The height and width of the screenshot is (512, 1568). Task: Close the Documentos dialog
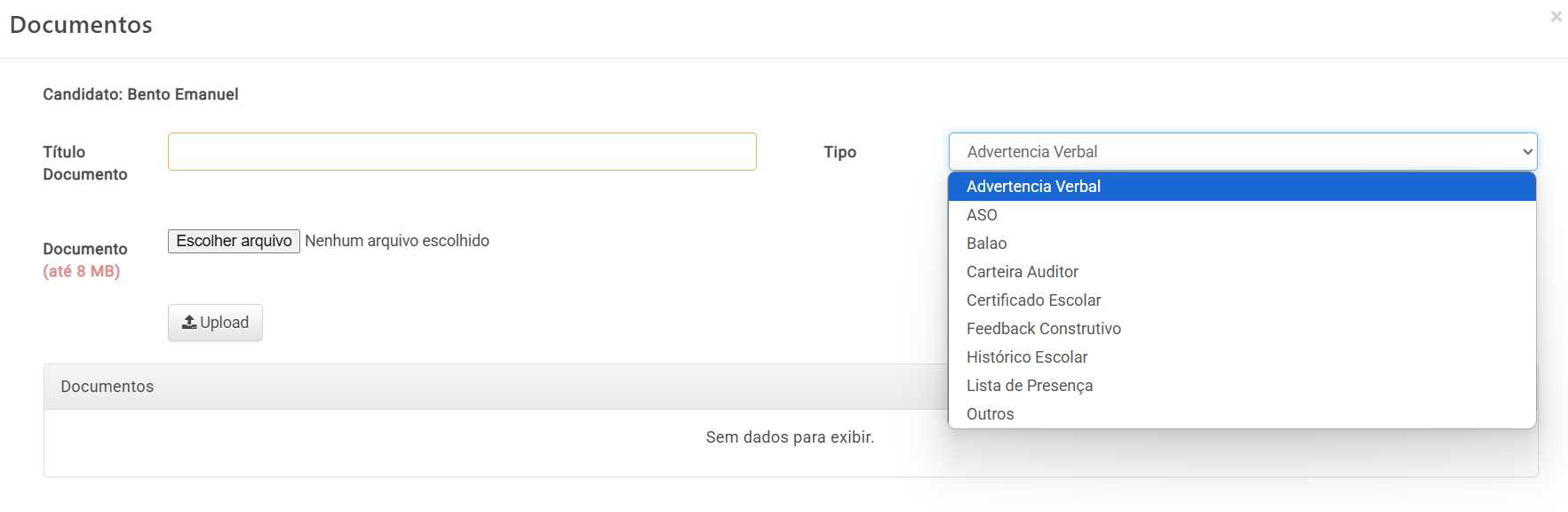coord(1556,17)
